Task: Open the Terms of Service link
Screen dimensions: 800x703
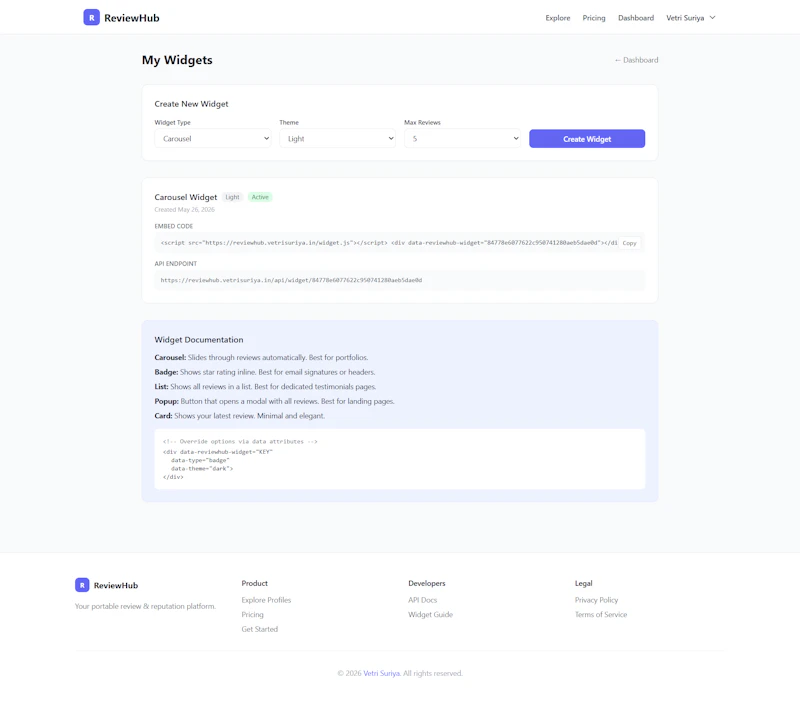Action: pyautogui.click(x=601, y=614)
